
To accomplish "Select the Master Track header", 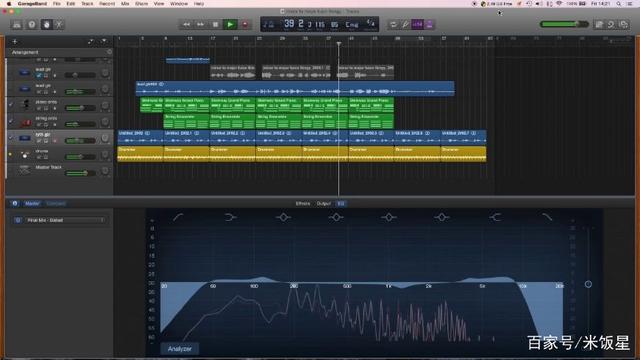I will tap(60, 171).
